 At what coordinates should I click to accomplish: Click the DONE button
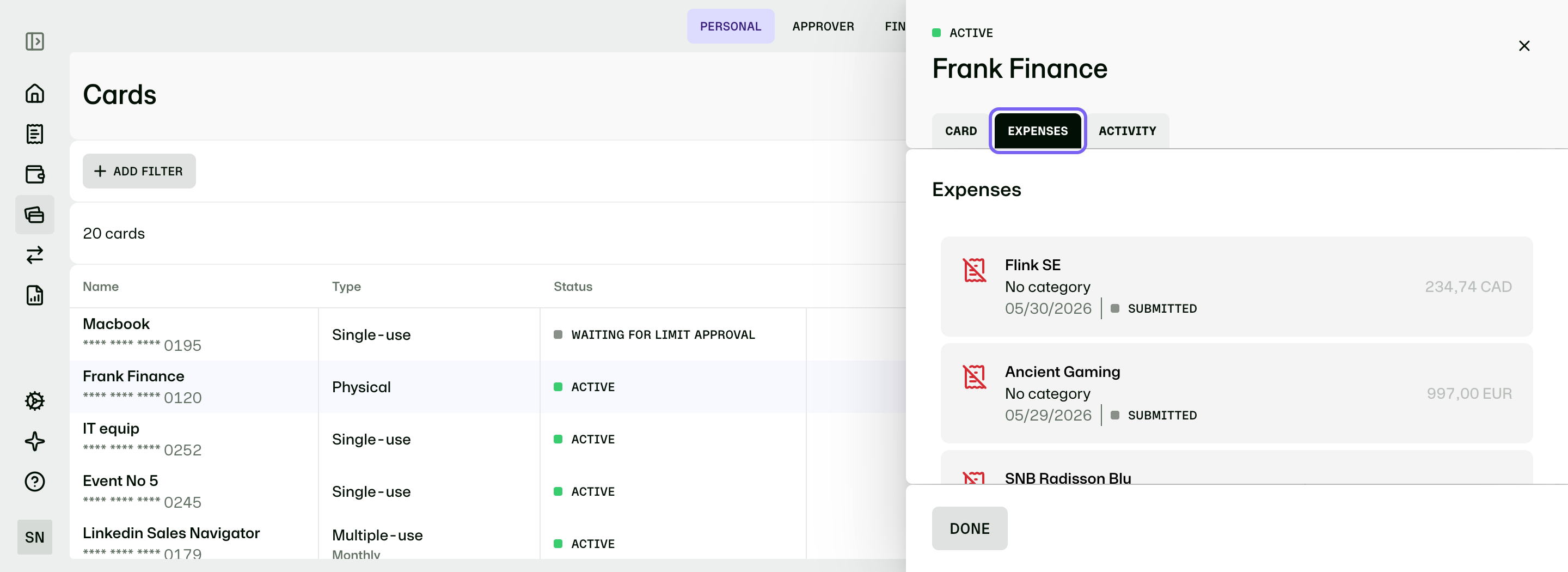coord(969,528)
